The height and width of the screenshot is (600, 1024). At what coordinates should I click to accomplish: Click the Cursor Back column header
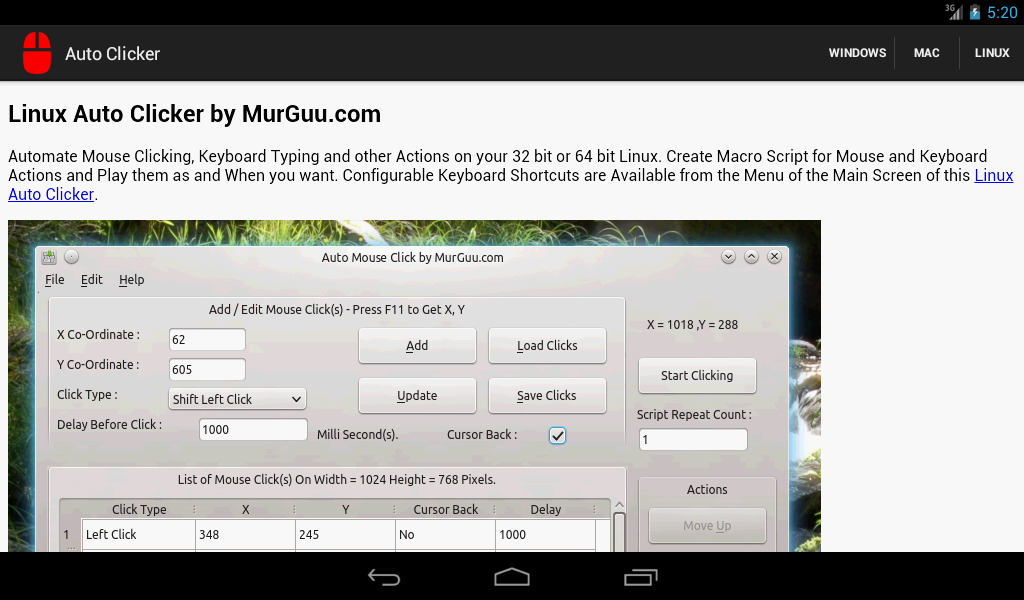point(445,509)
